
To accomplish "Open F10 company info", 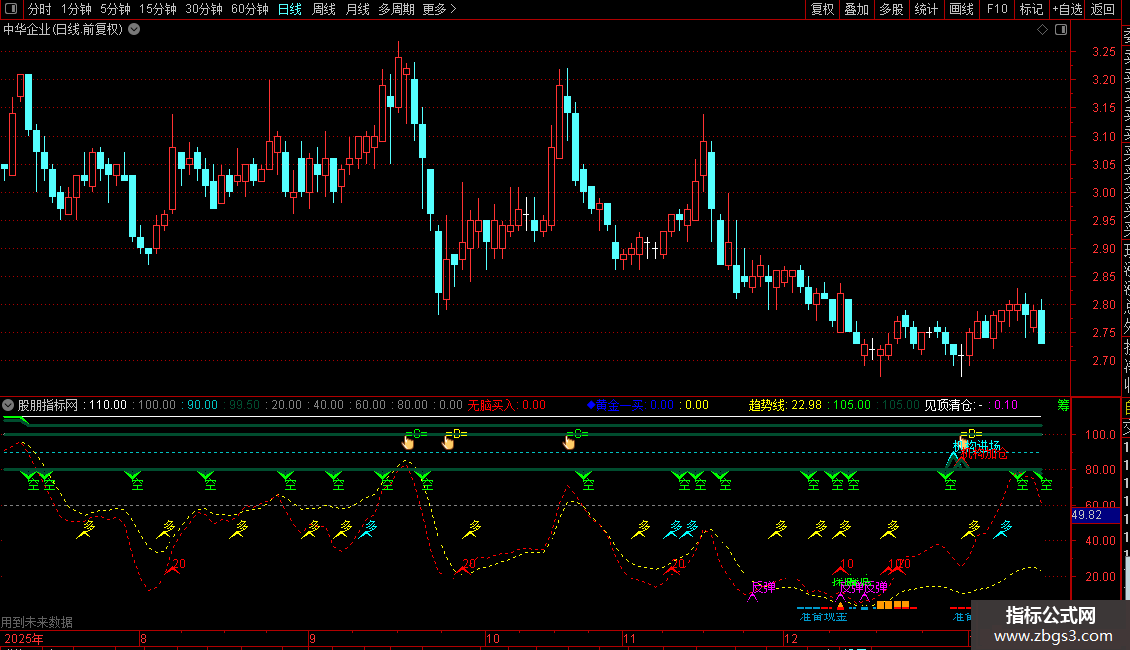I will [x=997, y=9].
